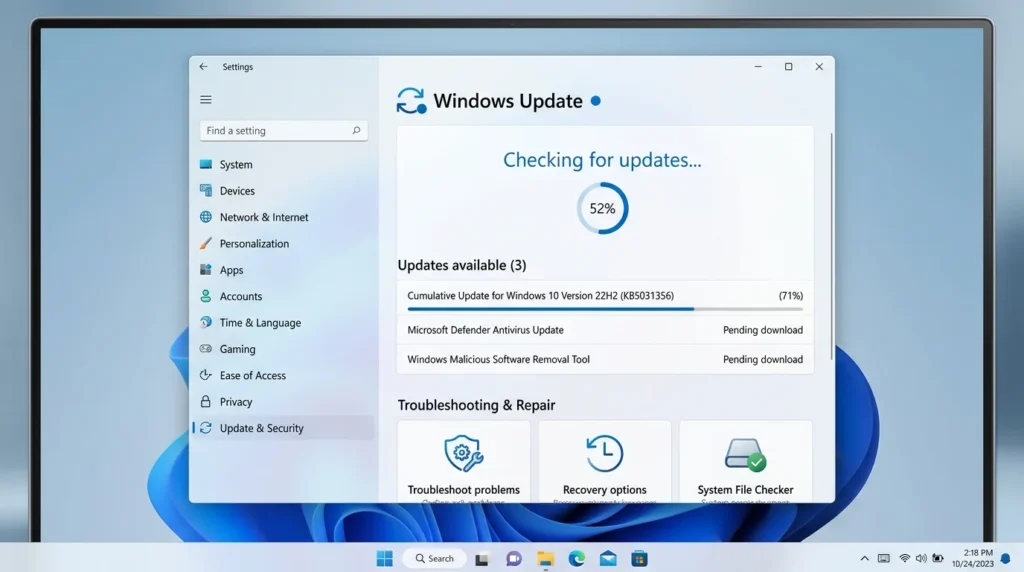Click the Windows Update sync icon in header
Viewport: 1024px width, 572px height.
(411, 101)
